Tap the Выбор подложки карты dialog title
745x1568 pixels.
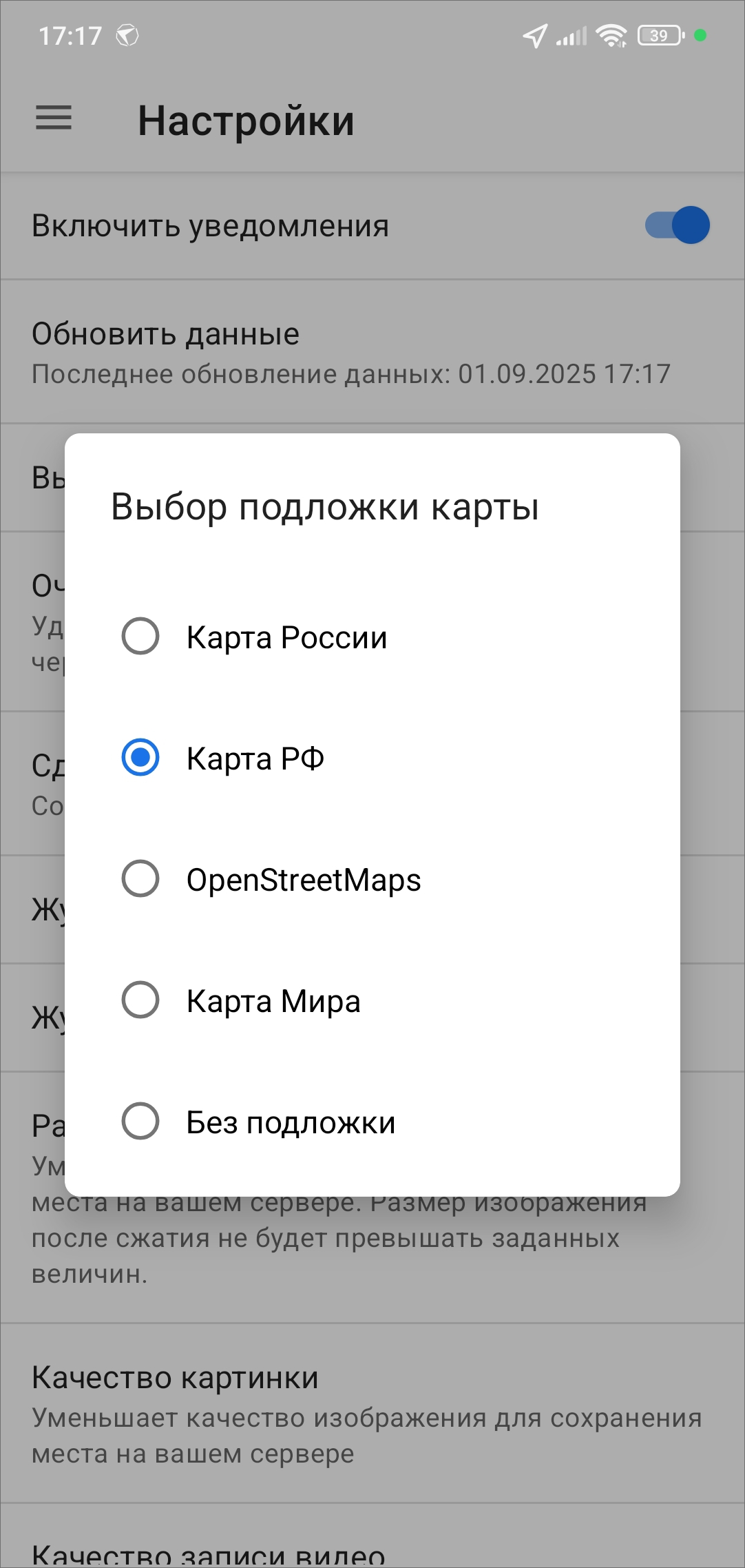pos(325,507)
